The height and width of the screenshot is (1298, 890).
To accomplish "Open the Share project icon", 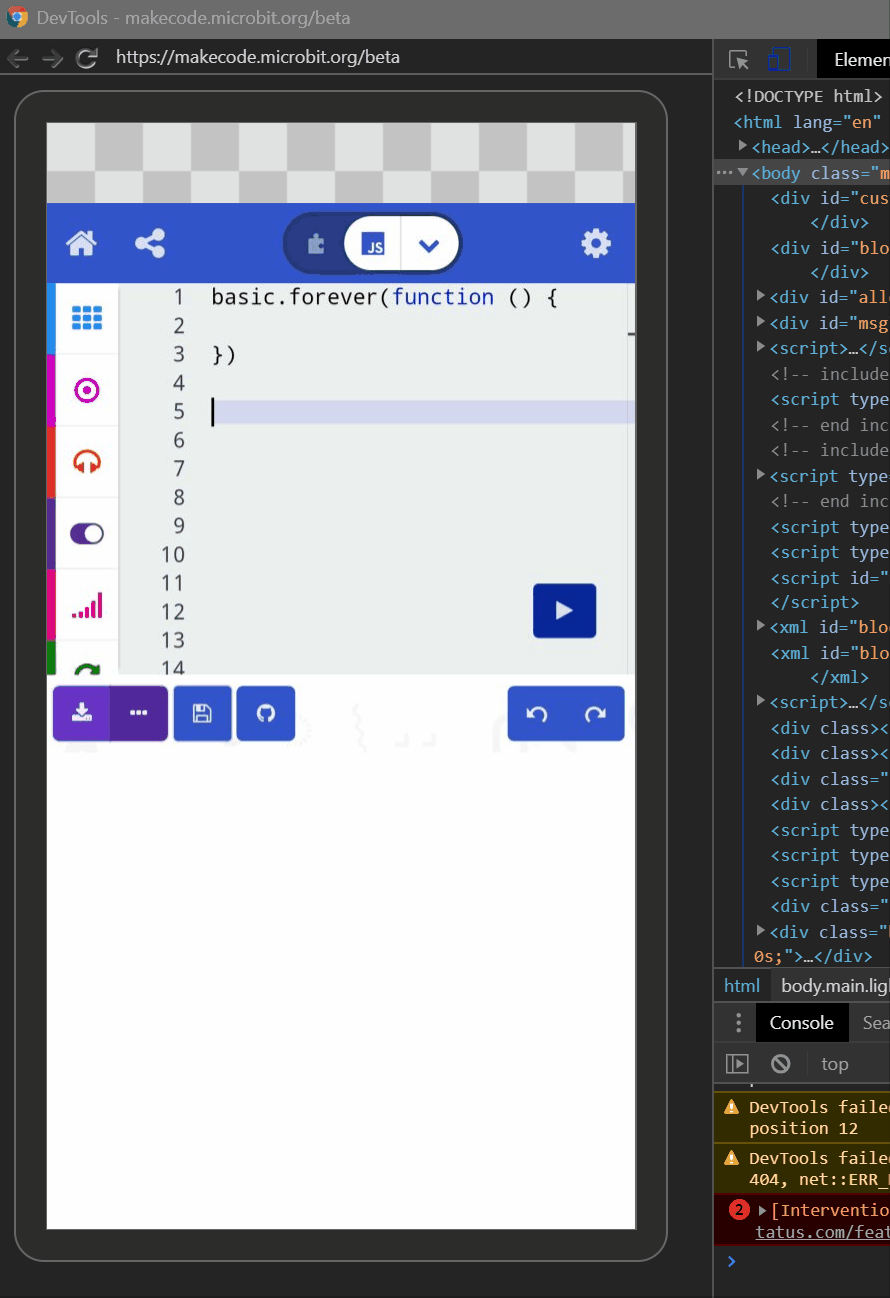I will (150, 243).
